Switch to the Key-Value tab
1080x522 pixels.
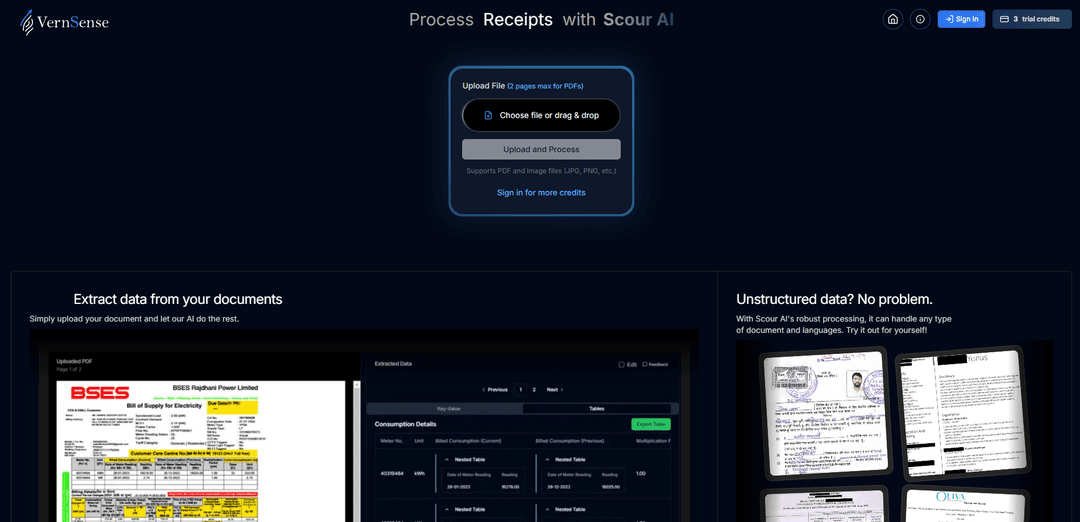tap(448, 408)
